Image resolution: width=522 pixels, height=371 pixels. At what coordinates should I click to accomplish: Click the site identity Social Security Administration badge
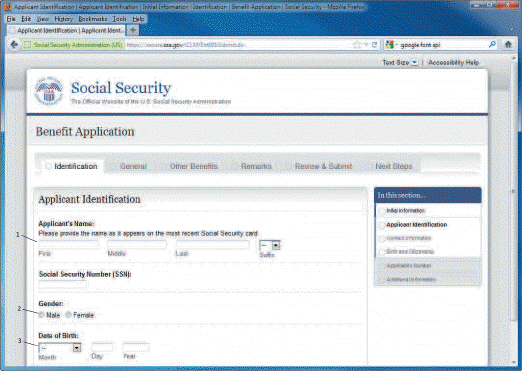tap(73, 45)
